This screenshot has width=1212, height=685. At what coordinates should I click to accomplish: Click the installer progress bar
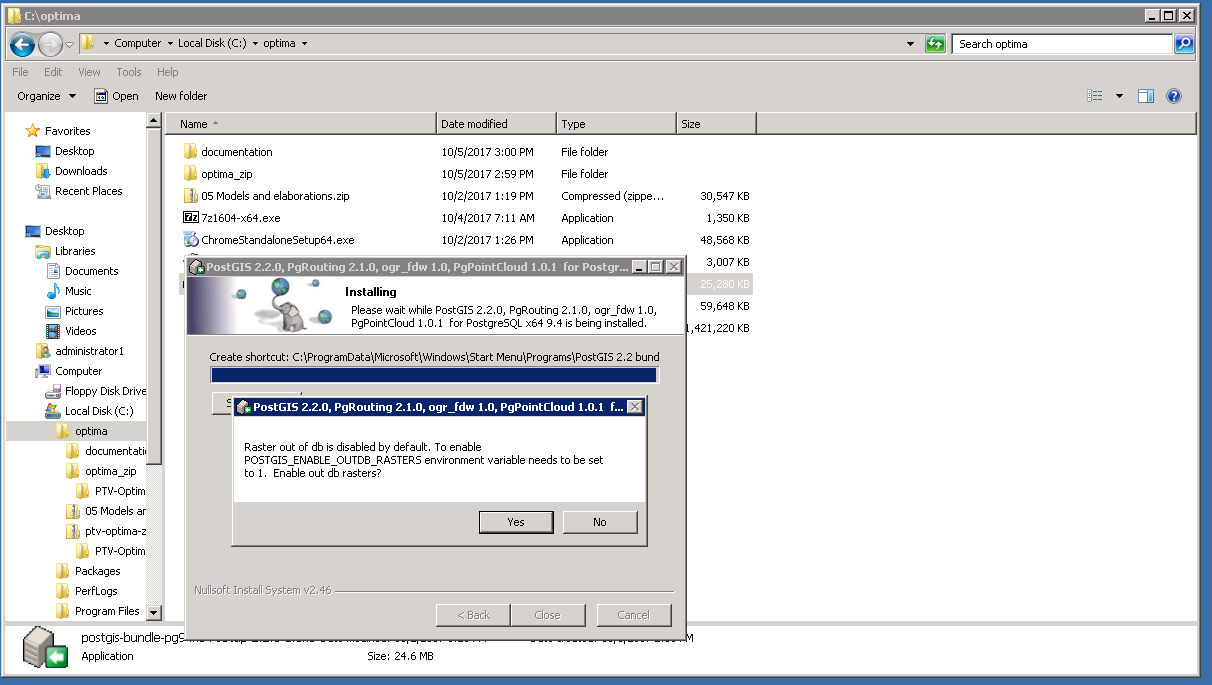point(434,375)
